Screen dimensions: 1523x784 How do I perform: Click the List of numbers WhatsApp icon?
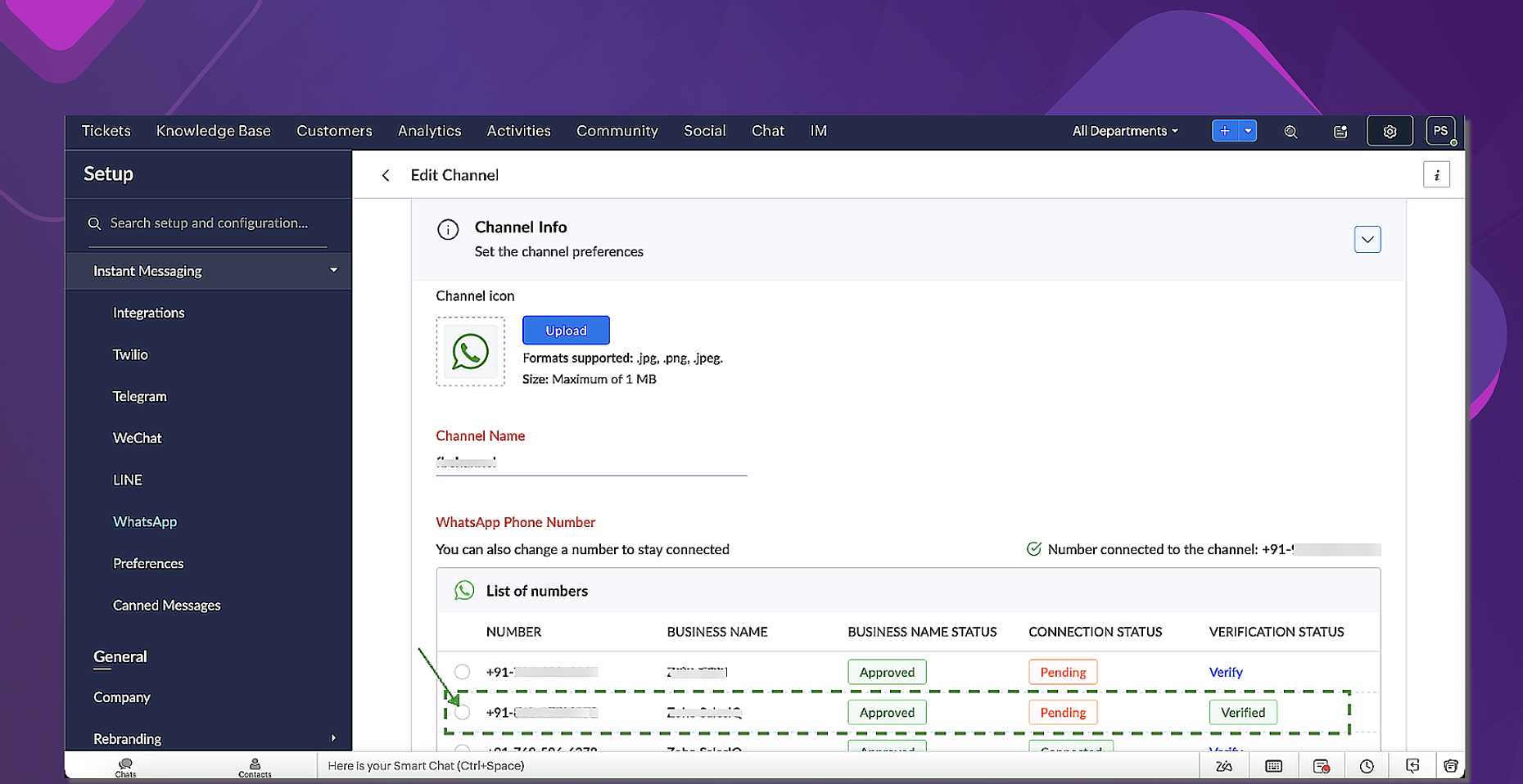464,591
